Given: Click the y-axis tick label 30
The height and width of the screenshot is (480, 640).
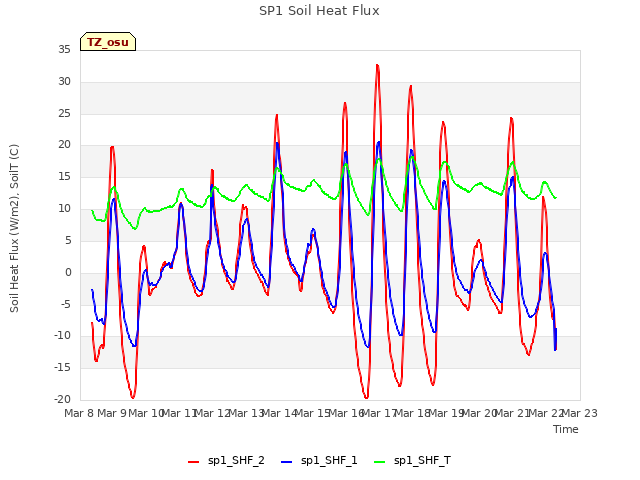Looking at the screenshot, I should coord(64,82).
